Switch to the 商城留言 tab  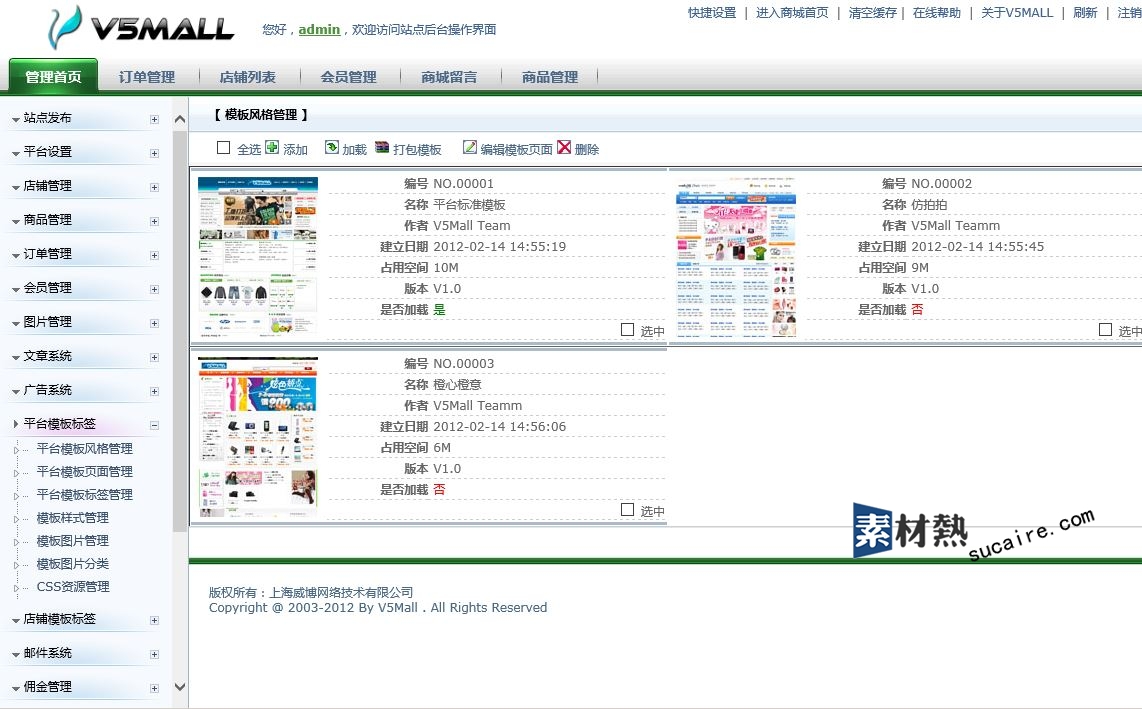(x=449, y=77)
